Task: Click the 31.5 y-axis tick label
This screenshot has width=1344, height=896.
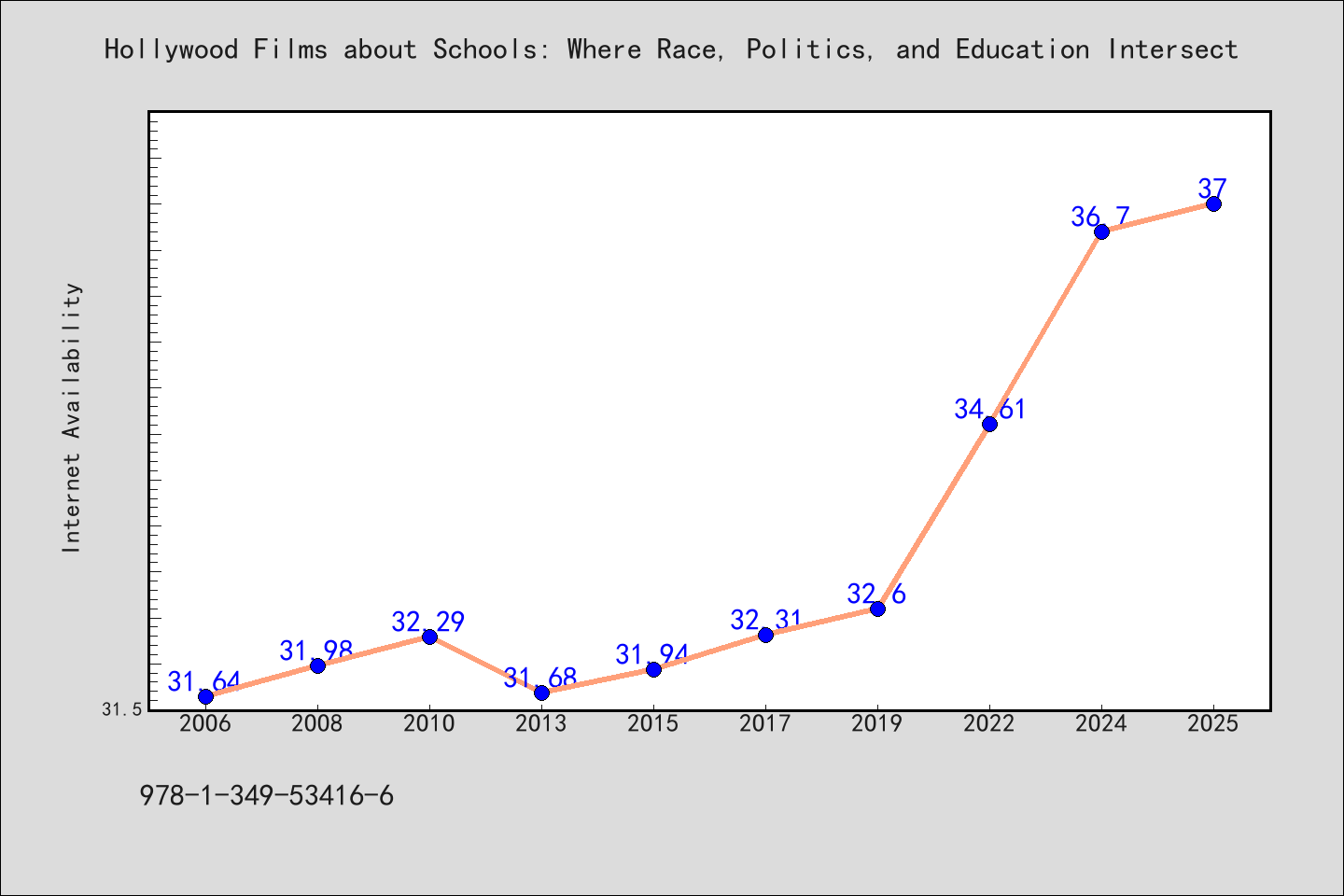Action: coord(122,710)
